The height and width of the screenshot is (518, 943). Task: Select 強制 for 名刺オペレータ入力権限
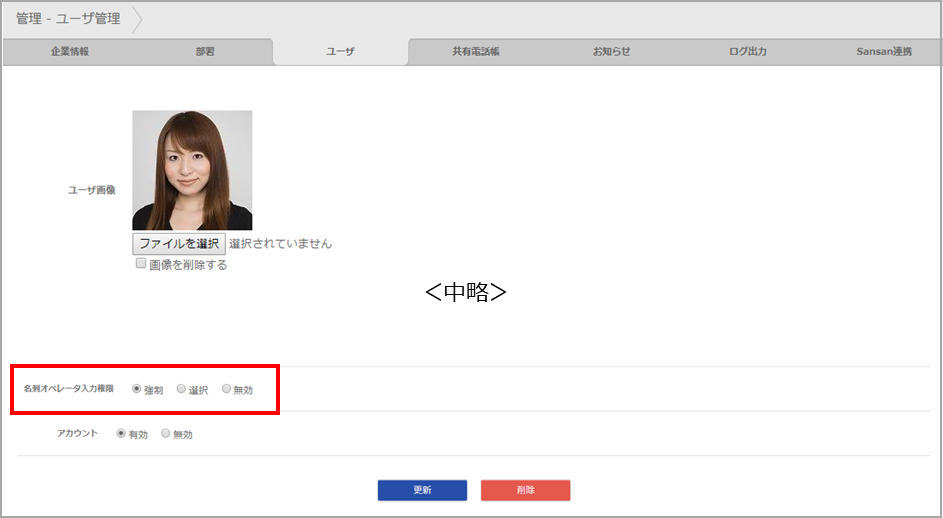(137, 389)
